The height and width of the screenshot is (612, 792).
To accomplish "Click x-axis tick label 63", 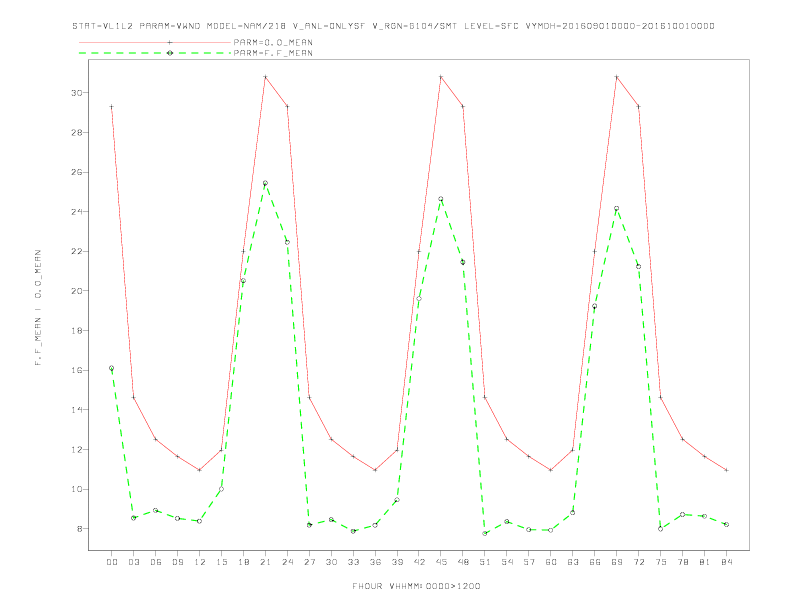I will [x=573, y=562].
